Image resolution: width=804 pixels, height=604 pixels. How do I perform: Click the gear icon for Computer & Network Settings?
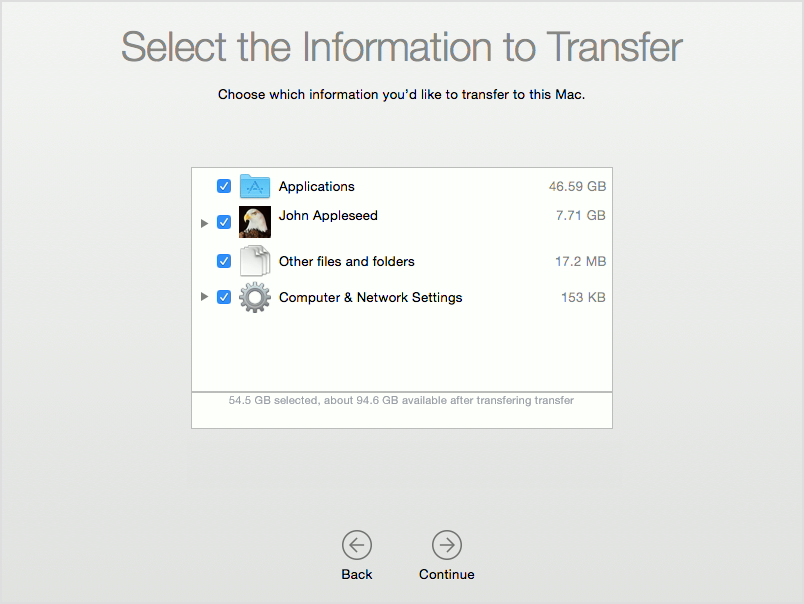255,297
